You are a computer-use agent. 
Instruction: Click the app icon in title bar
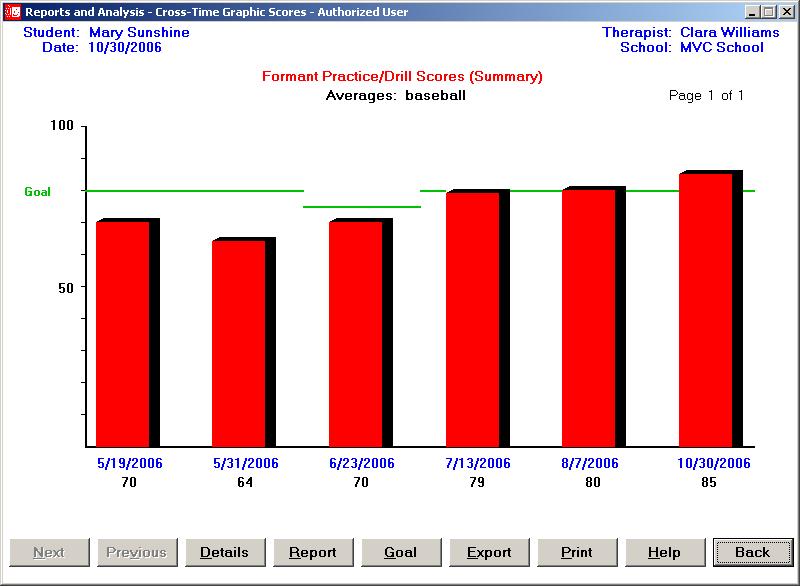(x=13, y=11)
